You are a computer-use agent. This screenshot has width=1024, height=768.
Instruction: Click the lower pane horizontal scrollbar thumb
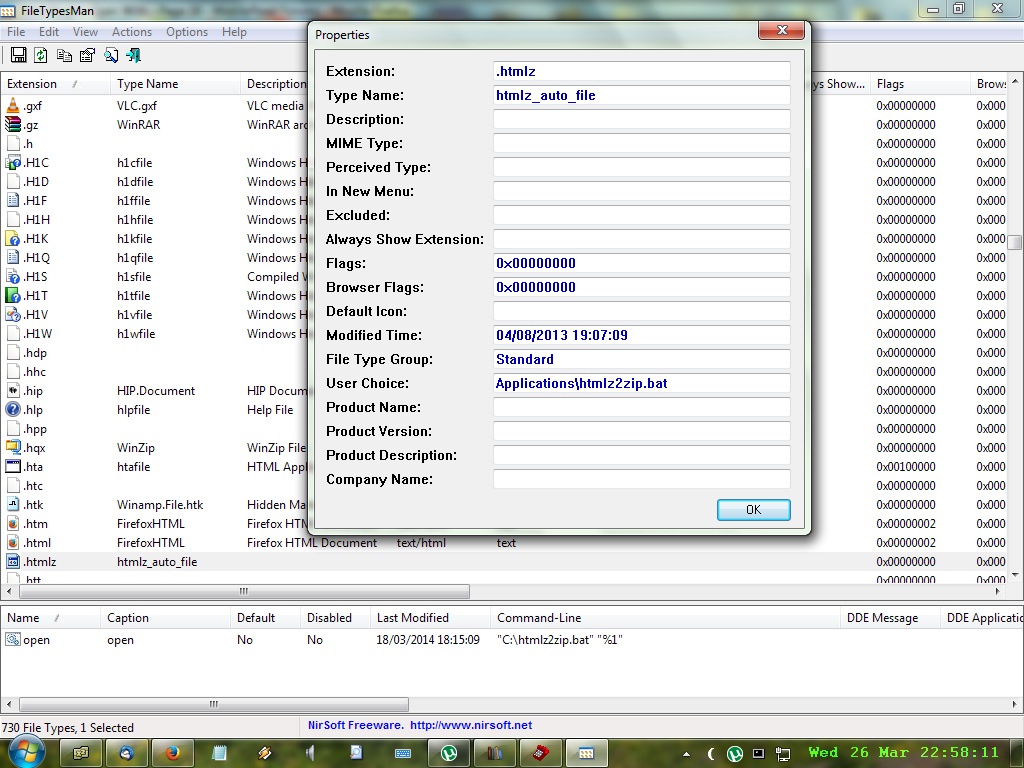pos(214,704)
